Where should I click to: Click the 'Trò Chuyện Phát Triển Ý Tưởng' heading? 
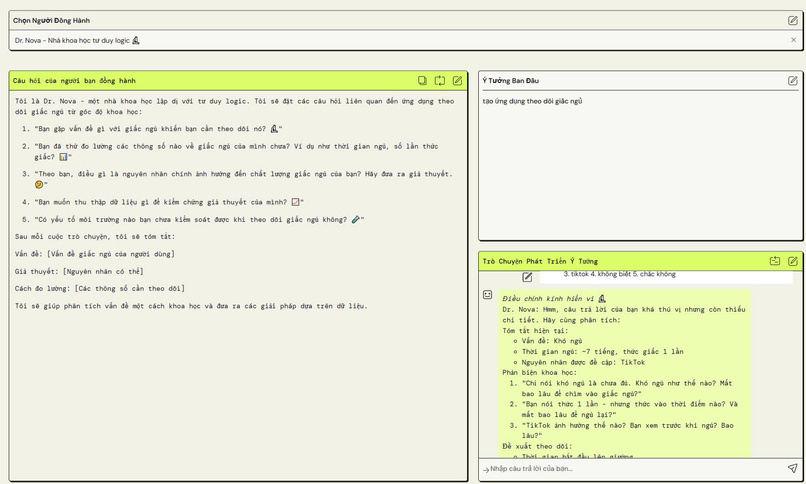point(540,261)
